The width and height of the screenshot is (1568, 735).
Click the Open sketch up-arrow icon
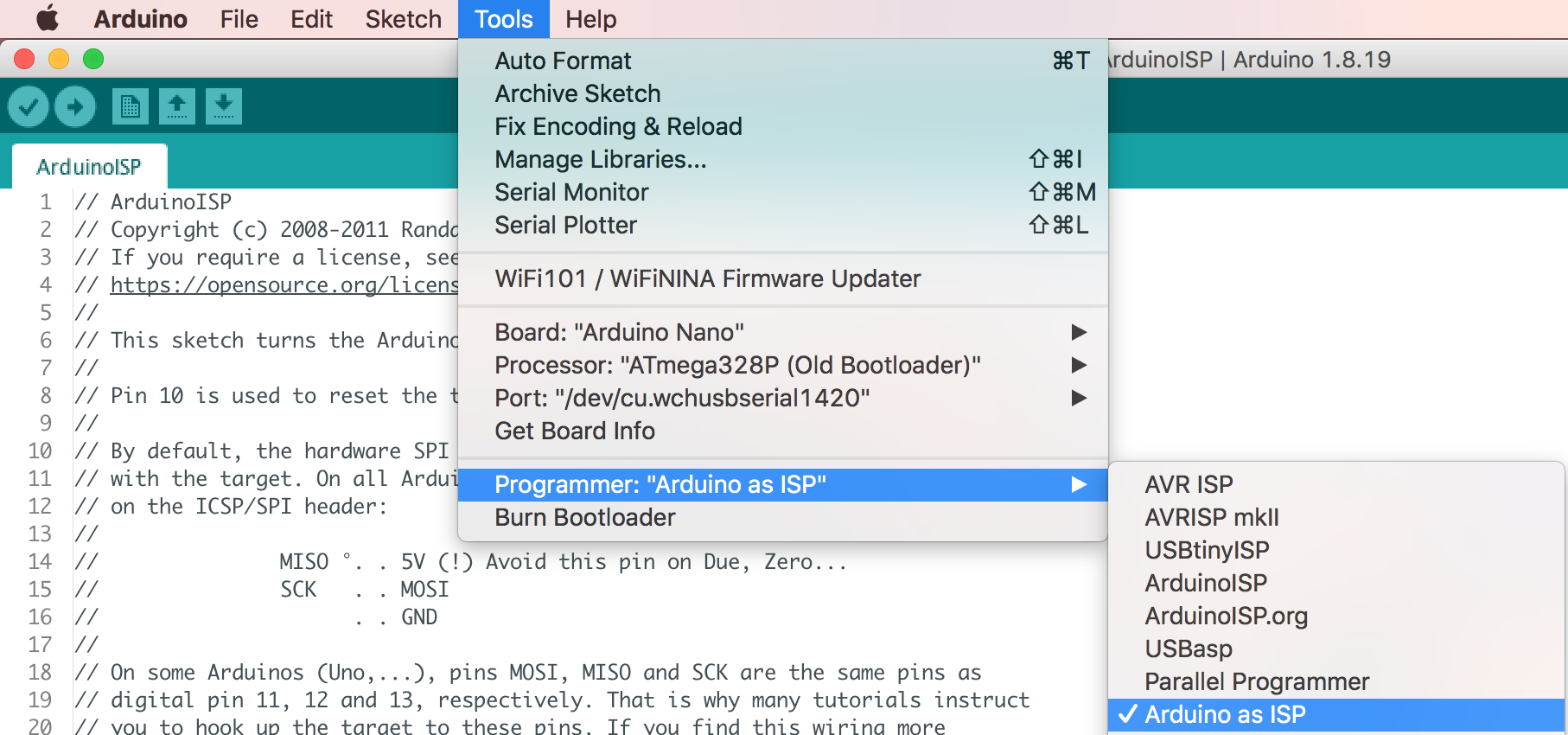point(177,107)
